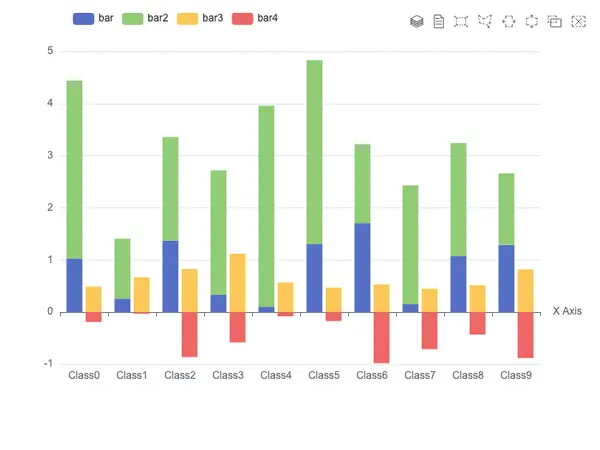Click the bar2 legend text label

(158, 18)
